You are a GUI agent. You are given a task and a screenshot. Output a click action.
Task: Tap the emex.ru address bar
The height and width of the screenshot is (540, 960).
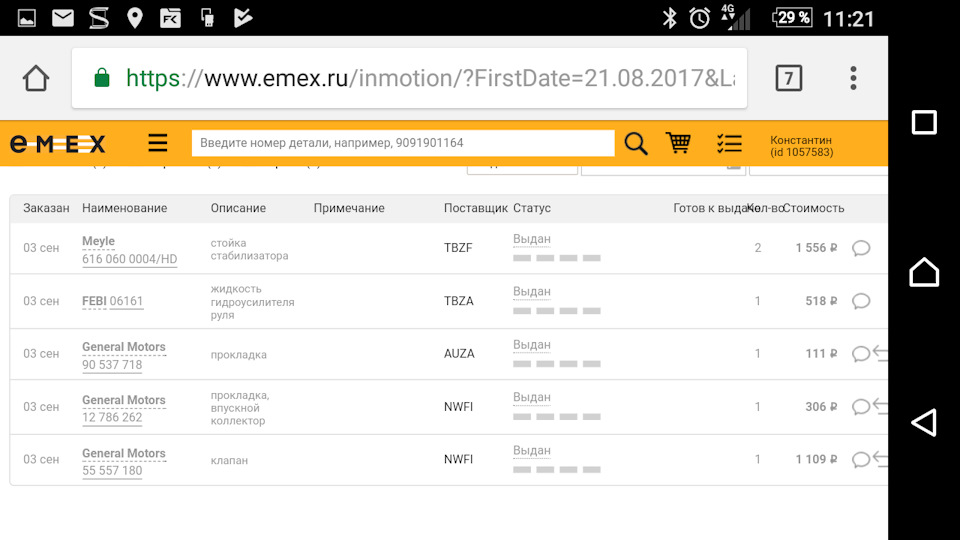(x=409, y=78)
